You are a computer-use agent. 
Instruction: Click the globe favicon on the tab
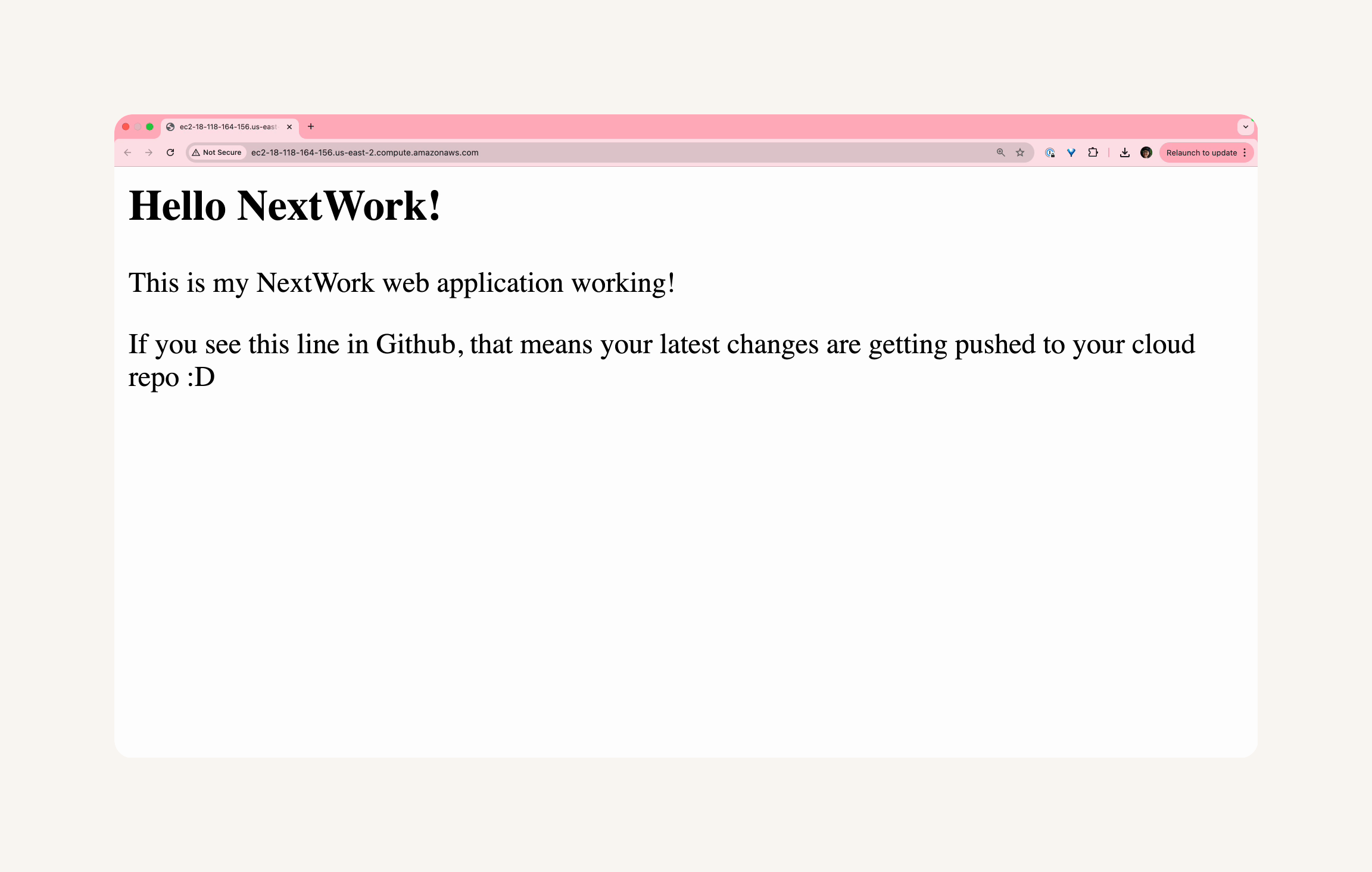170,127
